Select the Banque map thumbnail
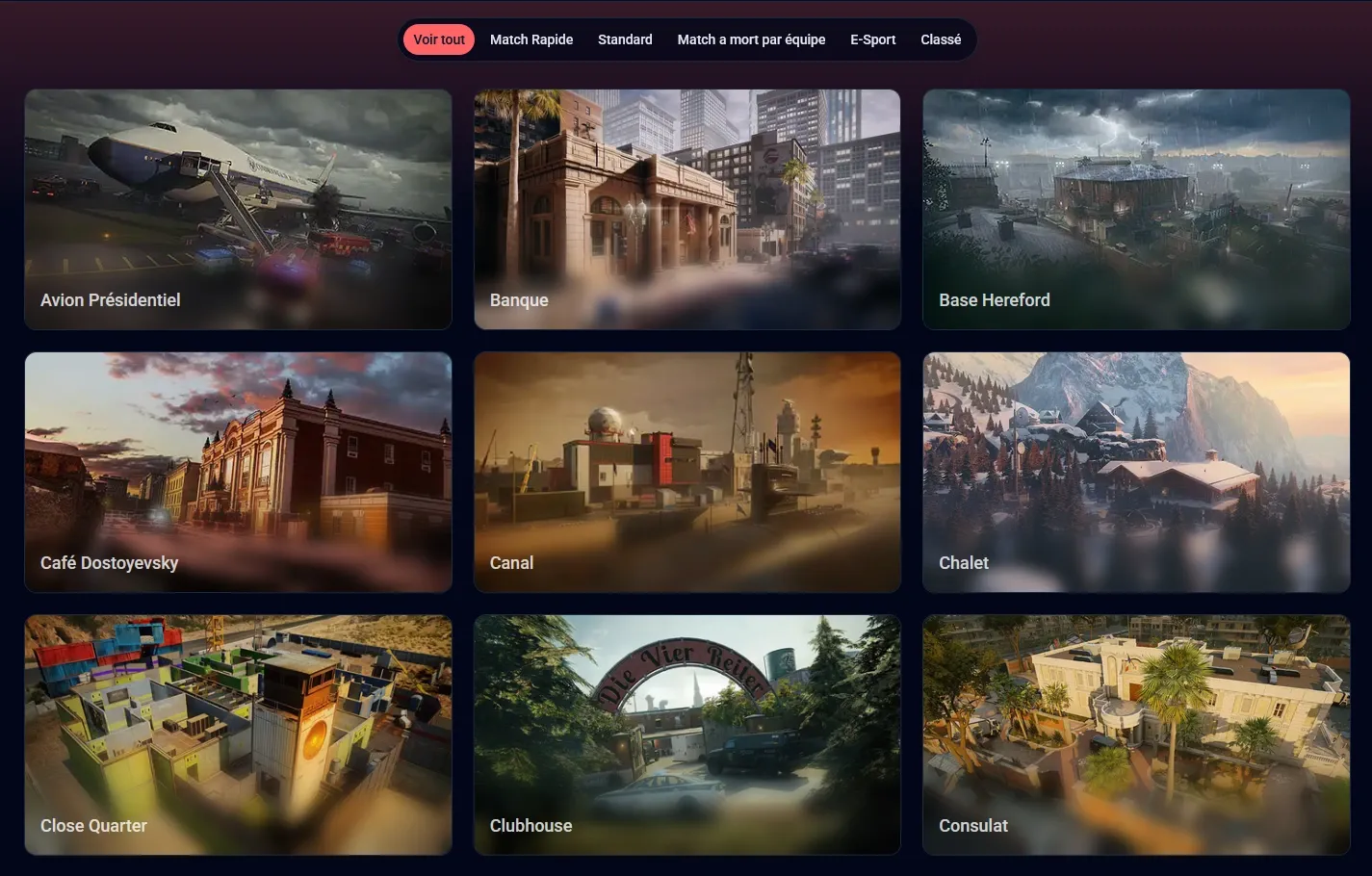The width and height of the screenshot is (1372, 876). pyautogui.click(x=686, y=208)
